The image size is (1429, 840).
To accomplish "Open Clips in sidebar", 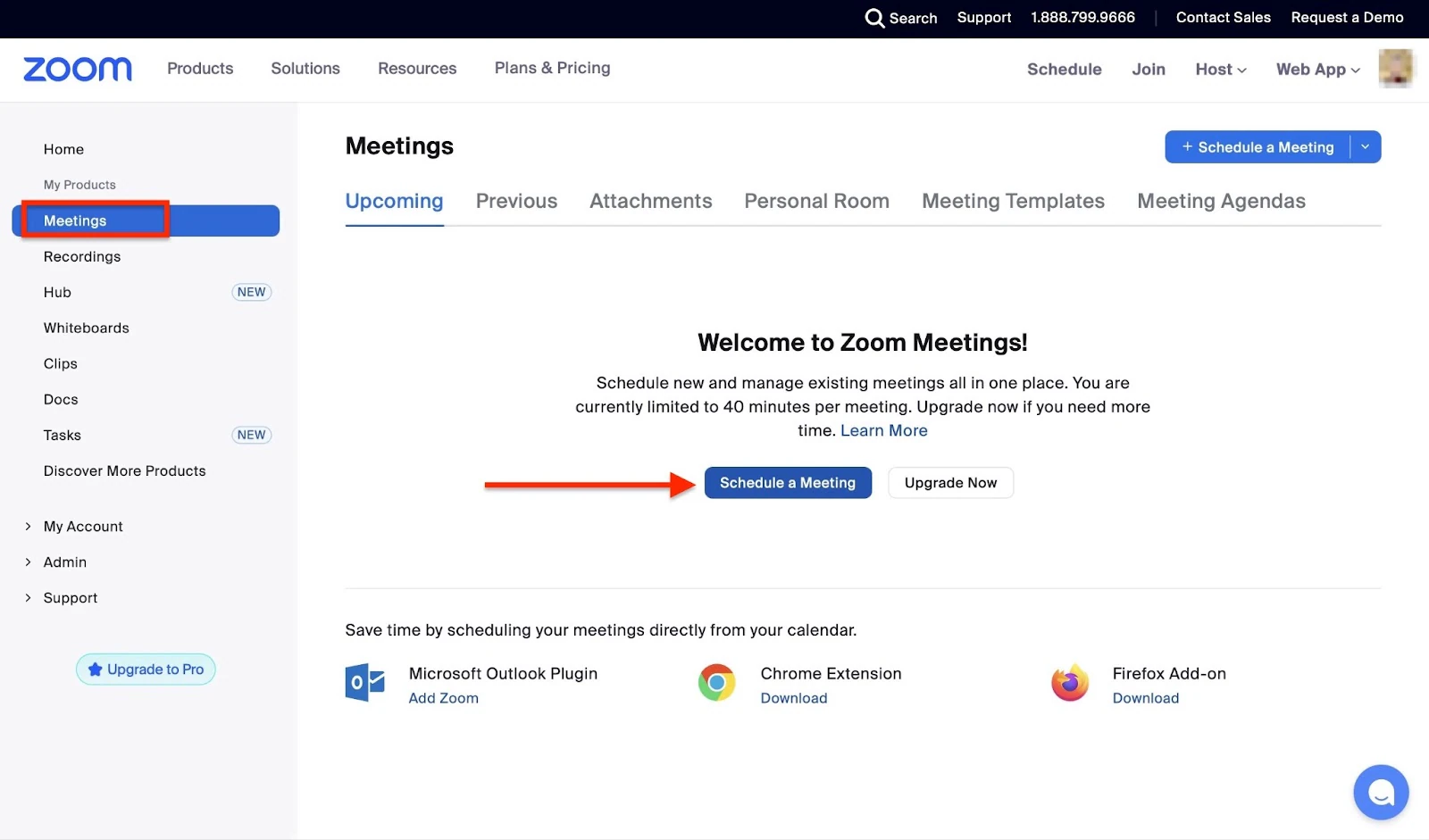I will pos(61,364).
